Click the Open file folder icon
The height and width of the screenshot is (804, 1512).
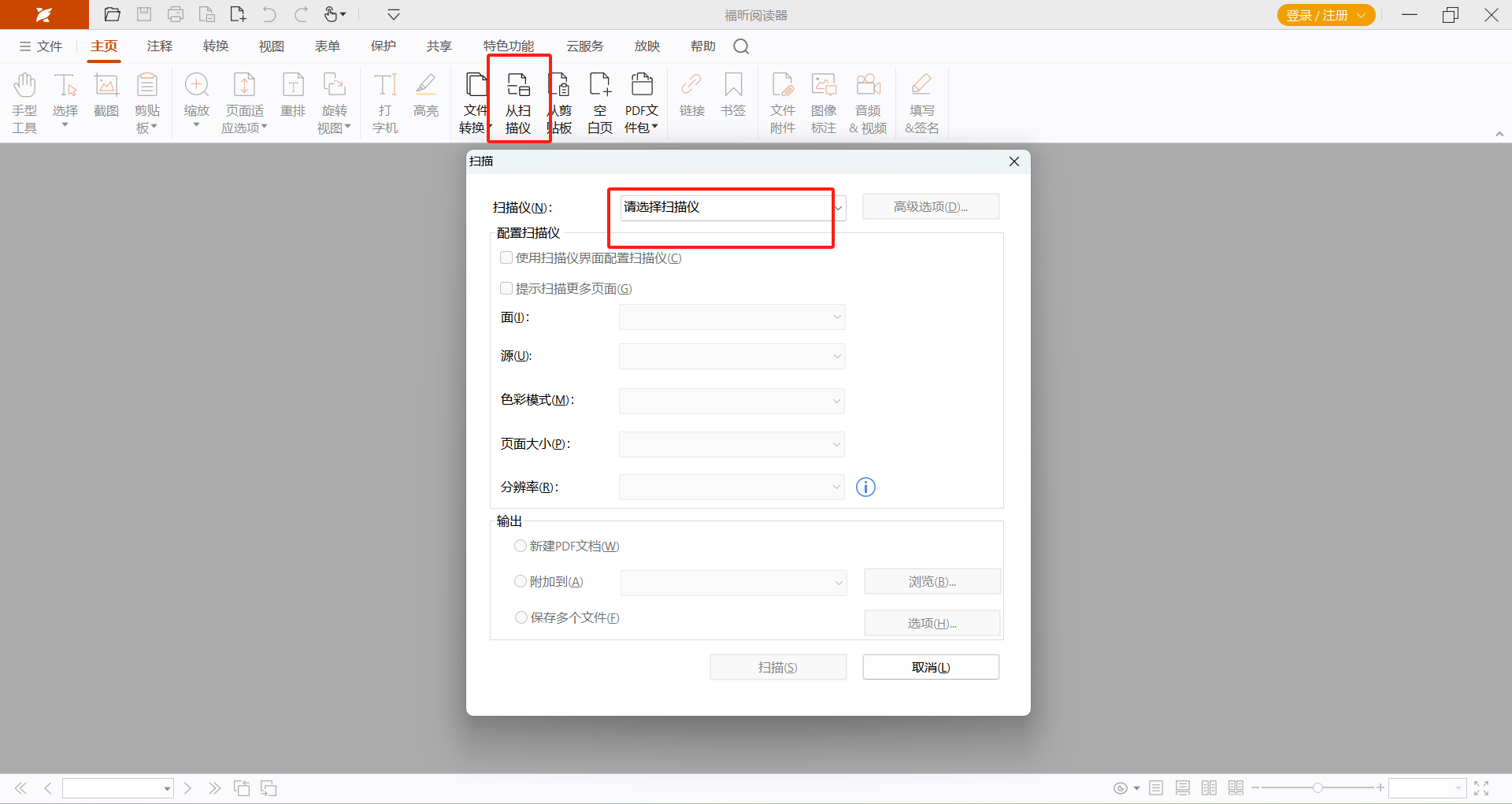click(113, 14)
